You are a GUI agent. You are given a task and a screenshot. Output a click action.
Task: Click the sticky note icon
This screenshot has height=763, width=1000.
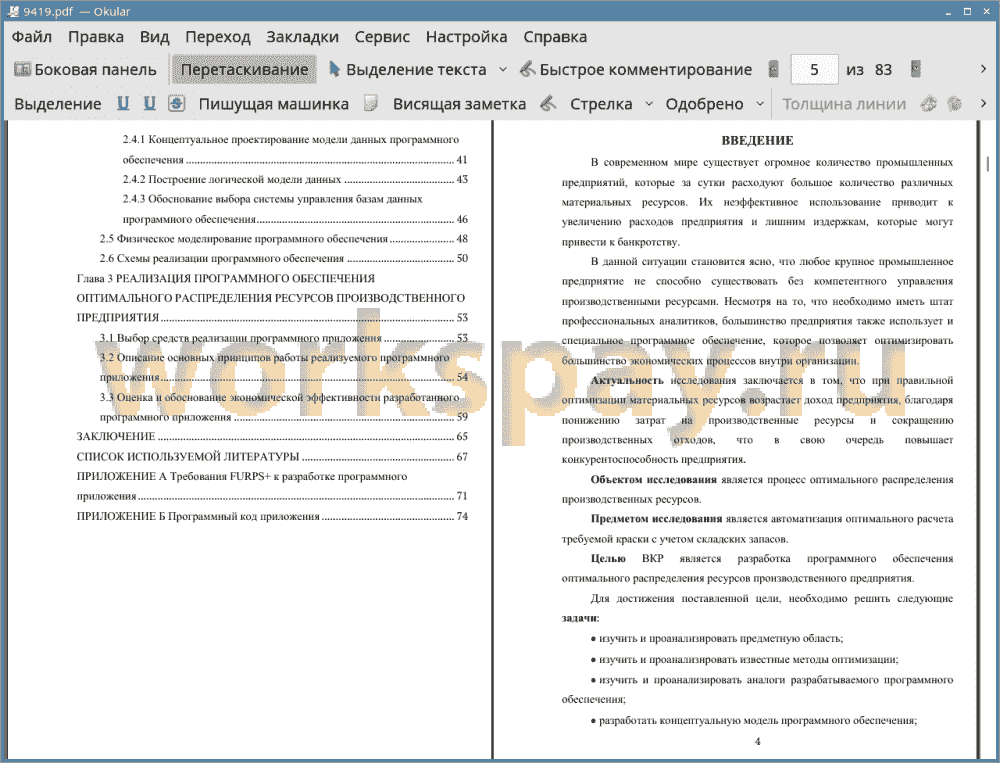click(371, 103)
